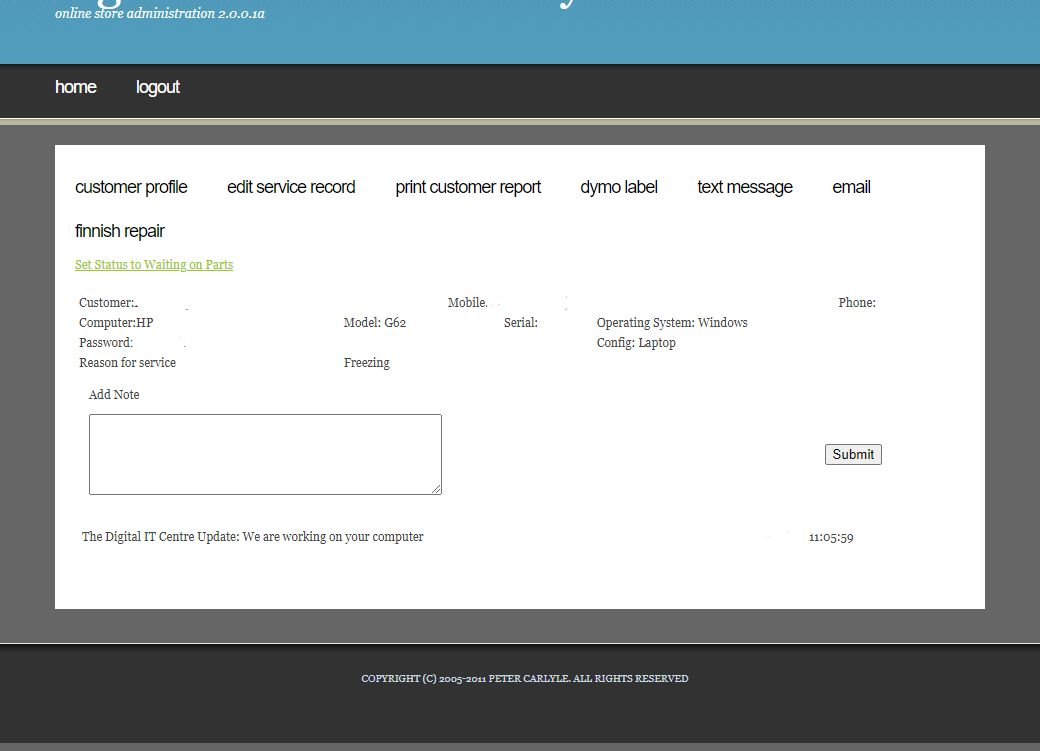Select print customer report
Image resolution: width=1040 pixels, height=751 pixels.
468,188
